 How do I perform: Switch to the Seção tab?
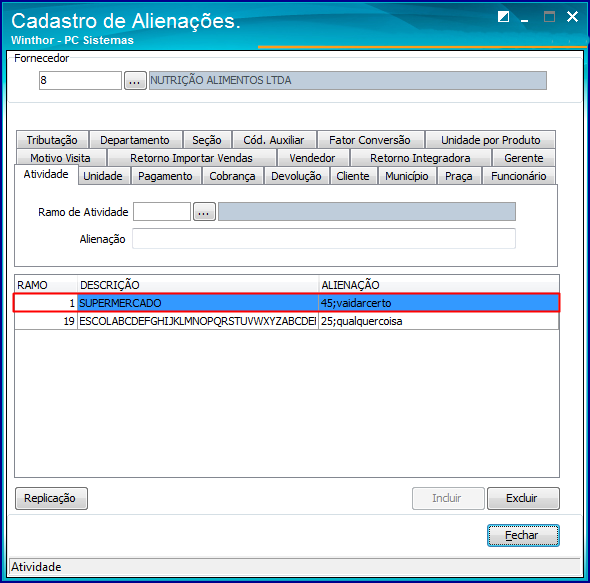pyautogui.click(x=207, y=140)
